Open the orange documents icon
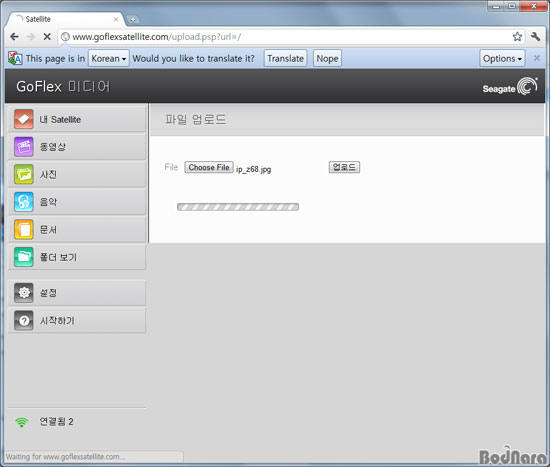 coord(24,229)
